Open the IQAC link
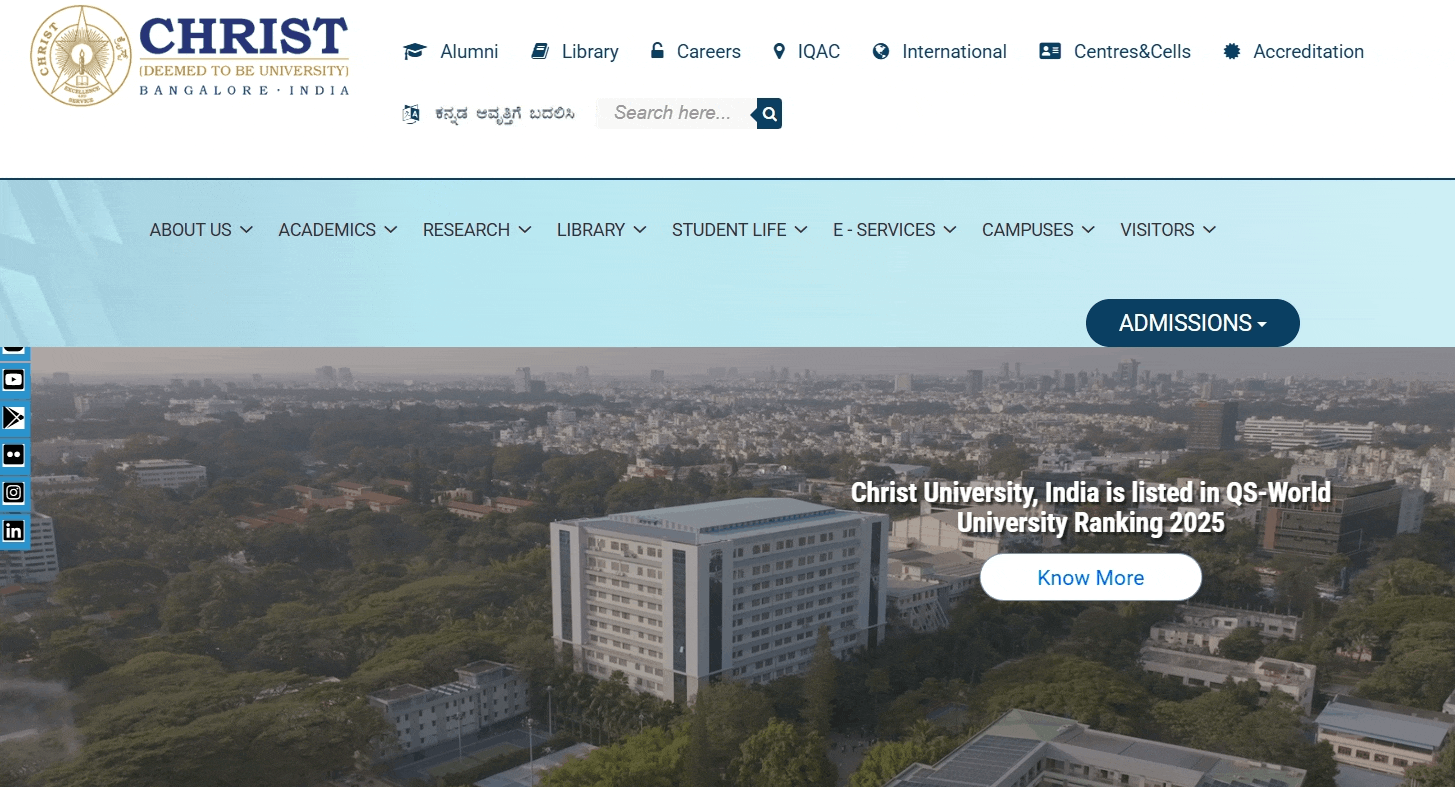The width and height of the screenshot is (1455, 787). pyautogui.click(x=819, y=51)
